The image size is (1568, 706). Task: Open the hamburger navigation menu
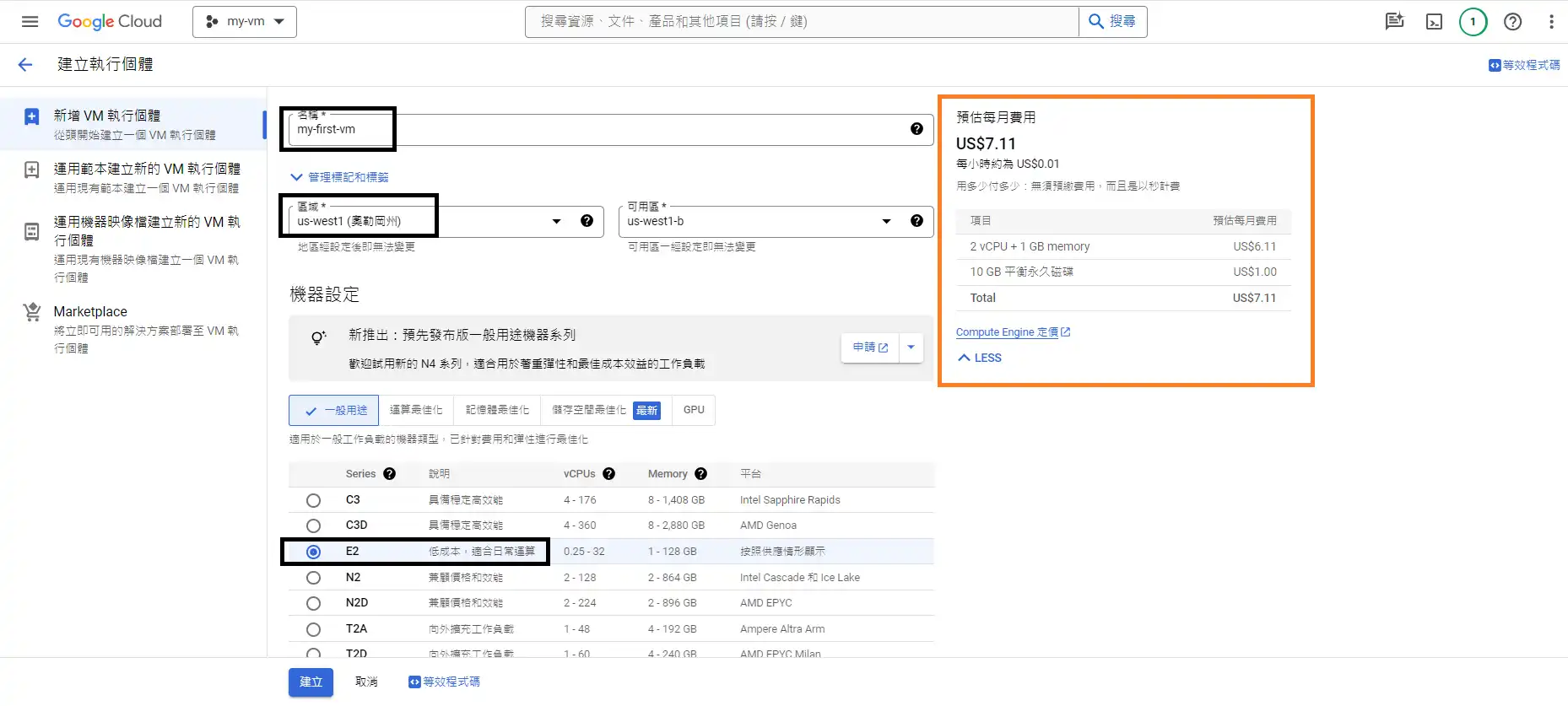[30, 22]
